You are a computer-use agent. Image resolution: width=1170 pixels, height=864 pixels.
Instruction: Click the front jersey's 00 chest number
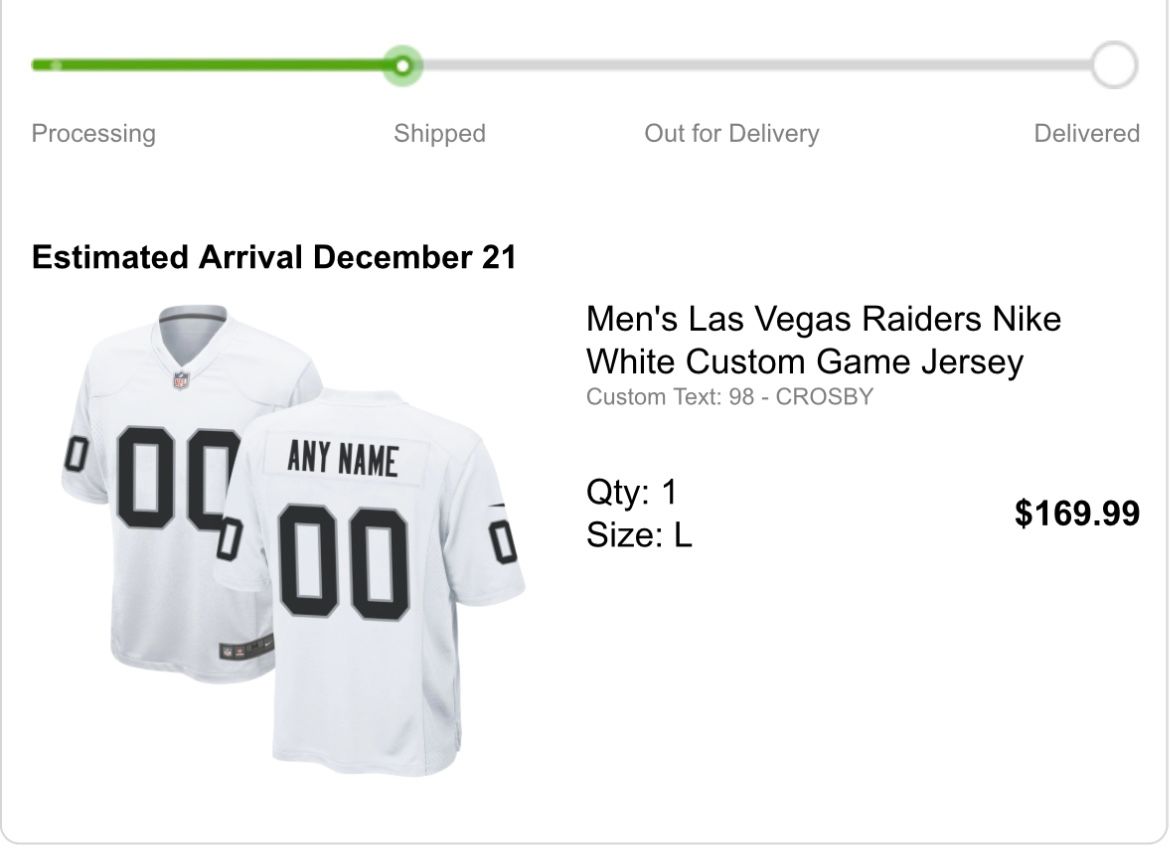click(172, 478)
